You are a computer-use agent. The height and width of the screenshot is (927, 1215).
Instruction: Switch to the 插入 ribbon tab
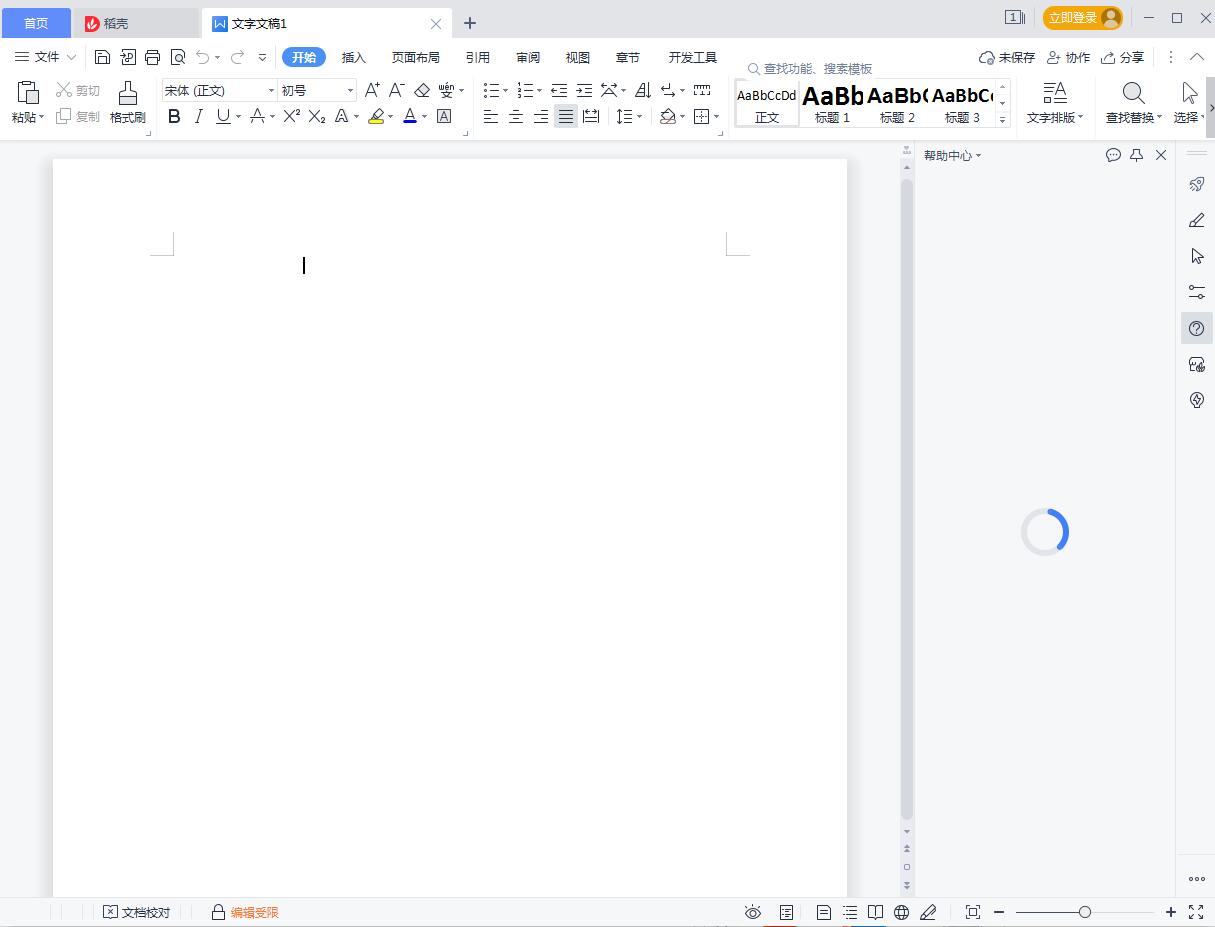pos(353,57)
